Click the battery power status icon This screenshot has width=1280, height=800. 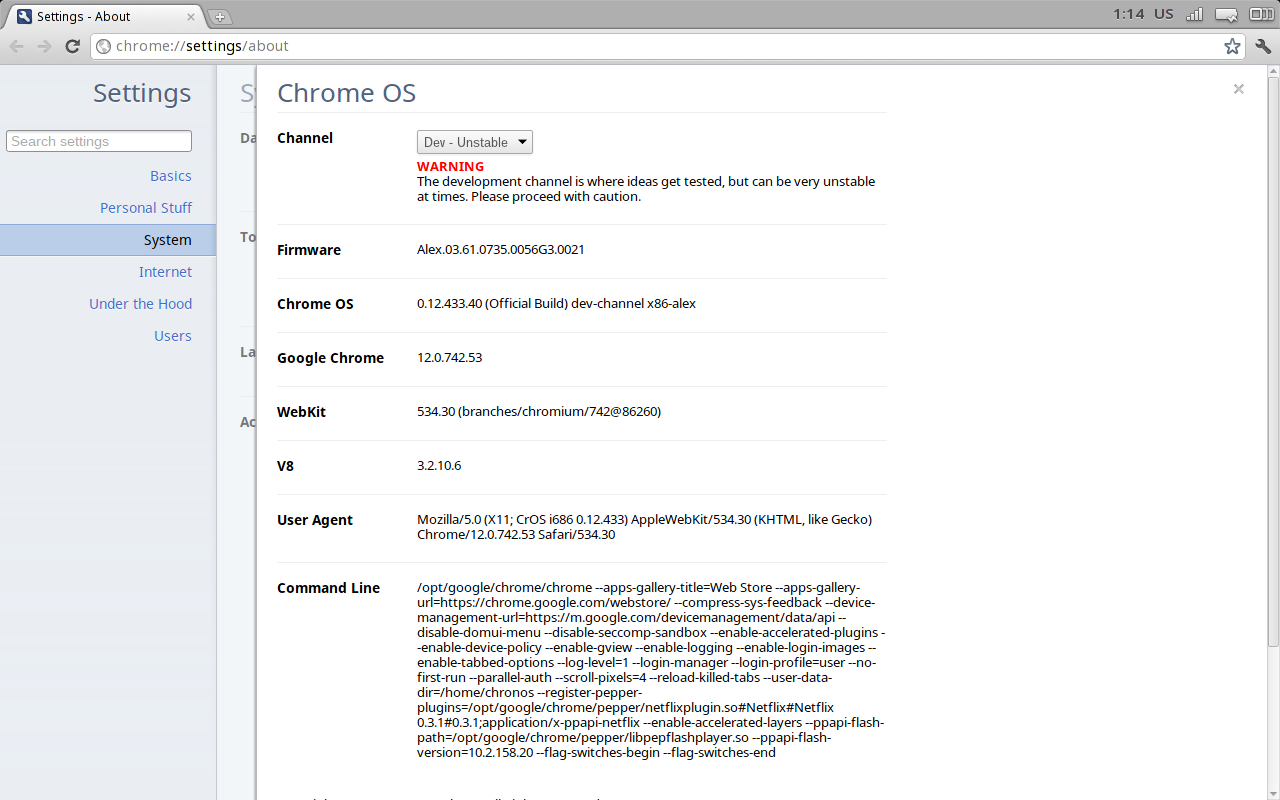[x=1228, y=14]
